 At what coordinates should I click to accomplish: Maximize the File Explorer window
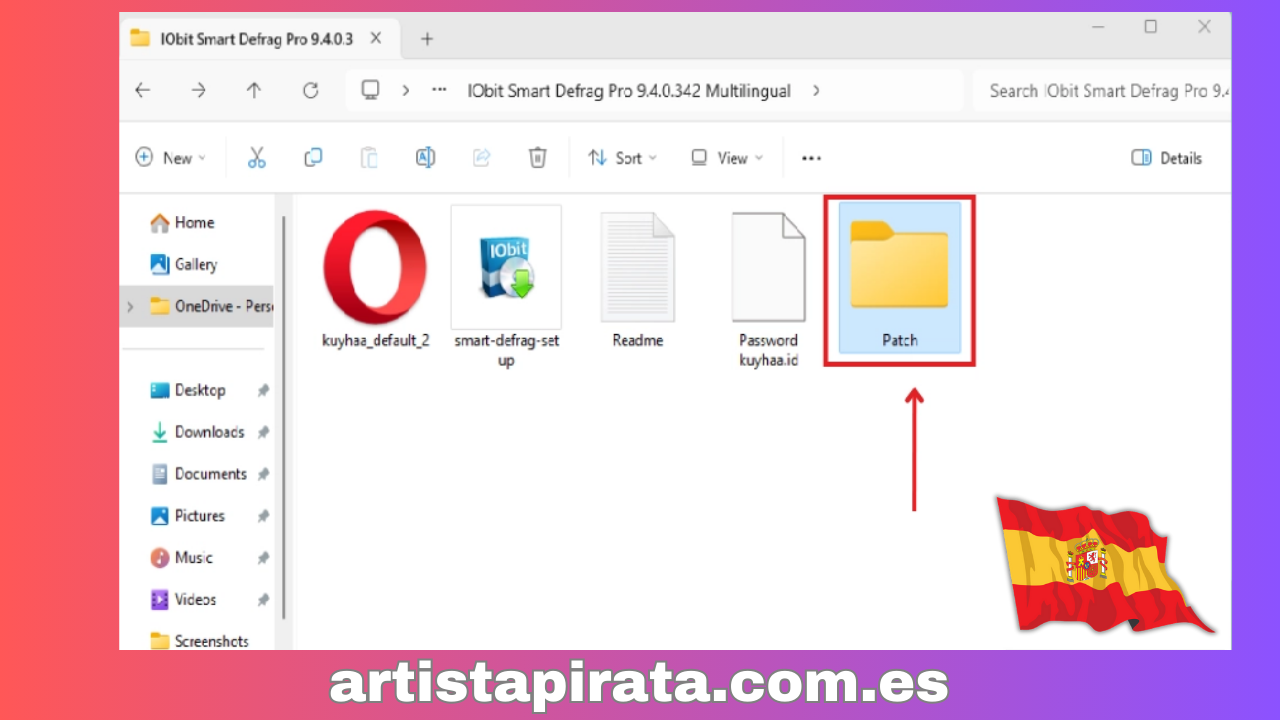click(x=1150, y=27)
